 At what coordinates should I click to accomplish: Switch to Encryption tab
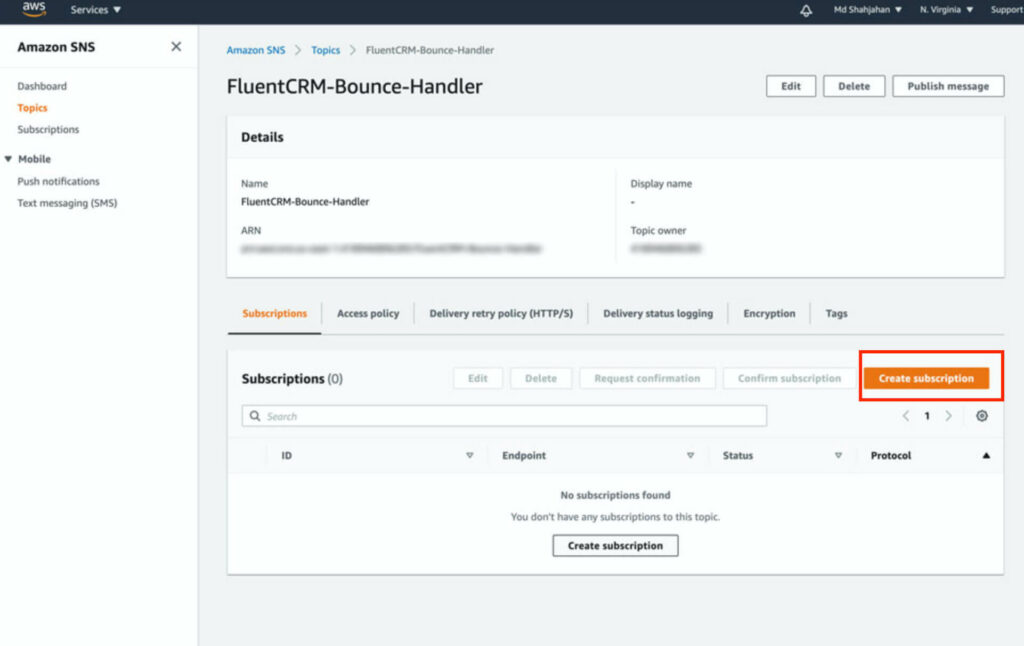coord(769,314)
